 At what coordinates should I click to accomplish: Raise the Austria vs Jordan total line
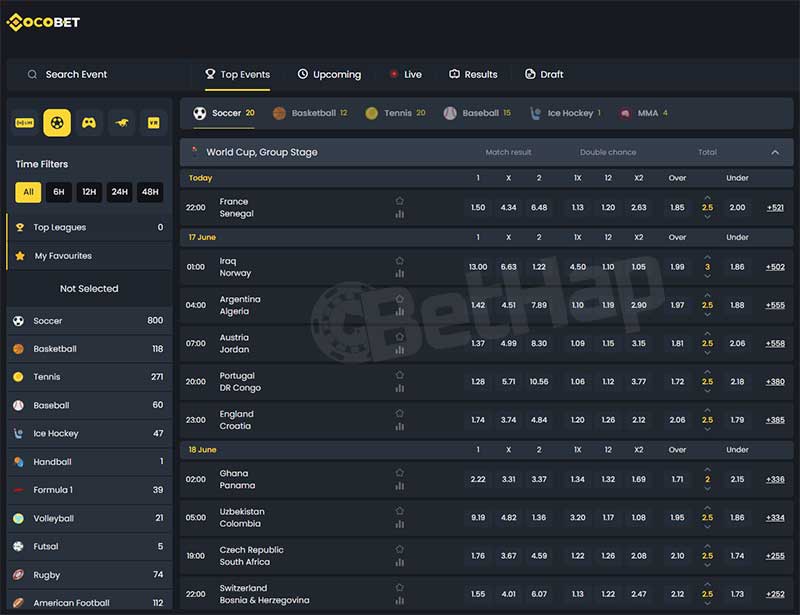707,334
